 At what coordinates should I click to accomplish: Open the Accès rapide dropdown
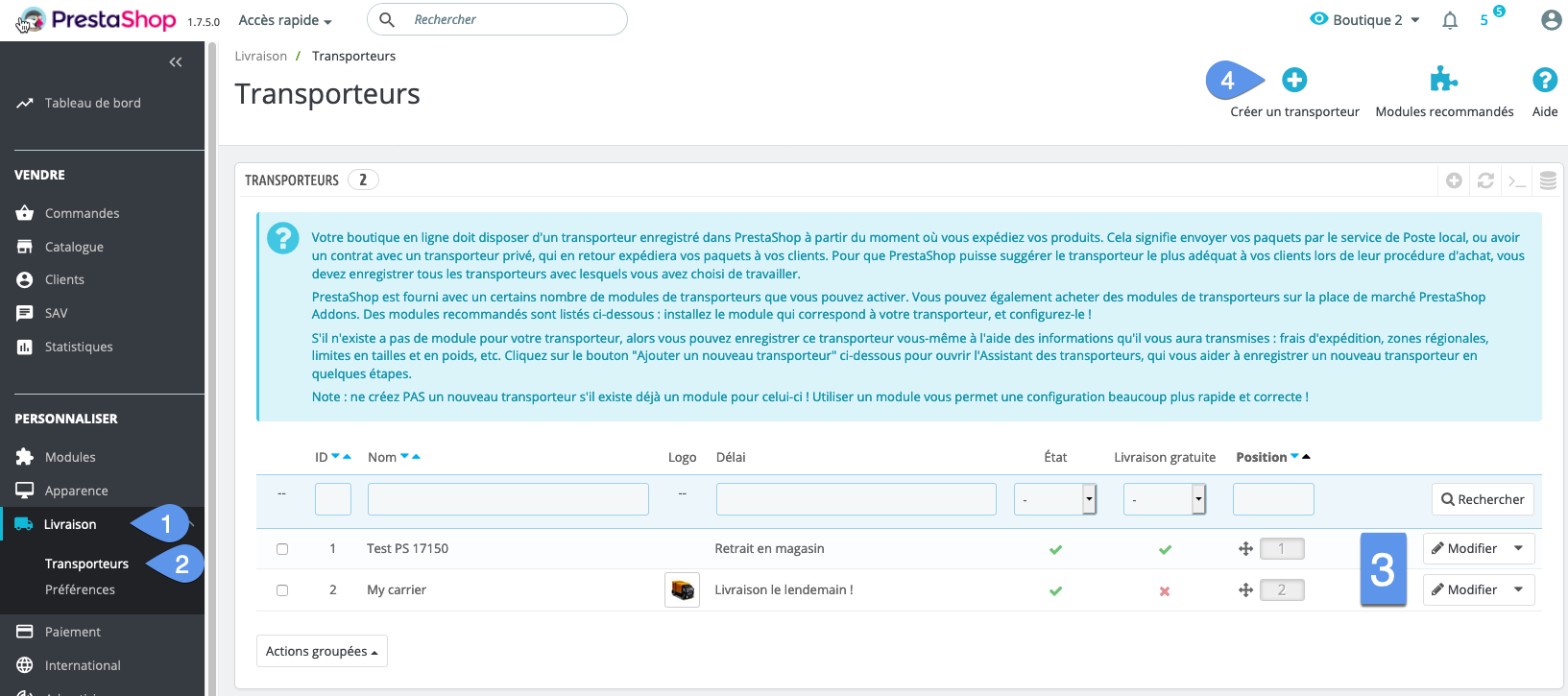(285, 20)
